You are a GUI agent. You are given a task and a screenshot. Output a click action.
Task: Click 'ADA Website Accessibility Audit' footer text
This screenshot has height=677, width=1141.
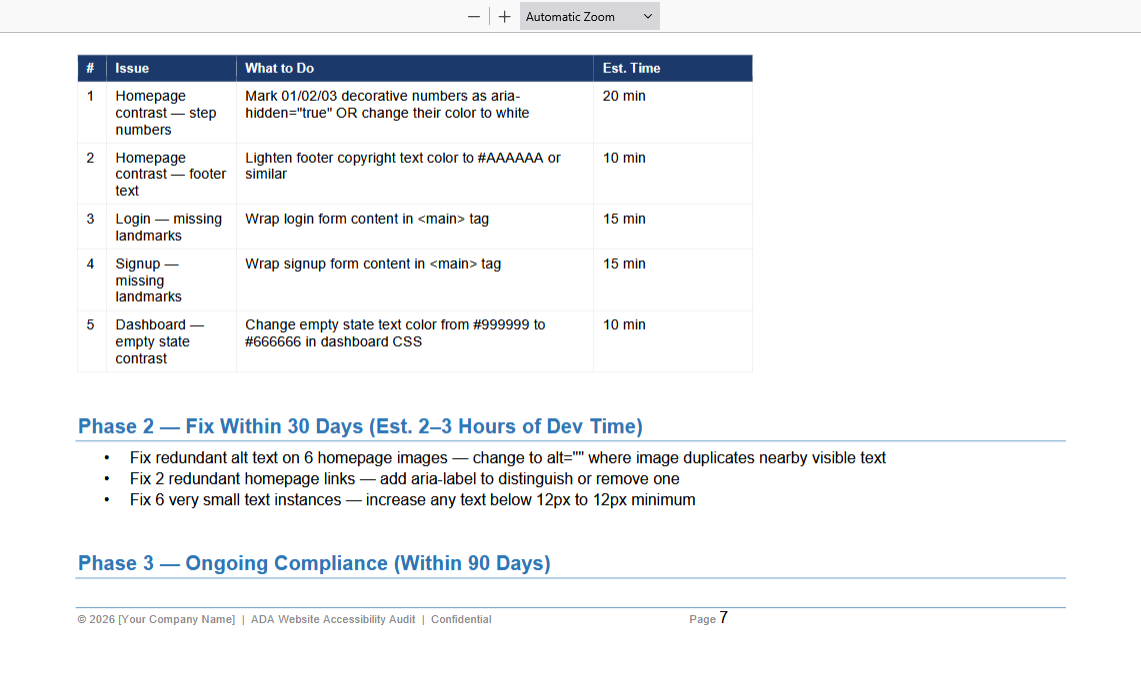tap(333, 619)
